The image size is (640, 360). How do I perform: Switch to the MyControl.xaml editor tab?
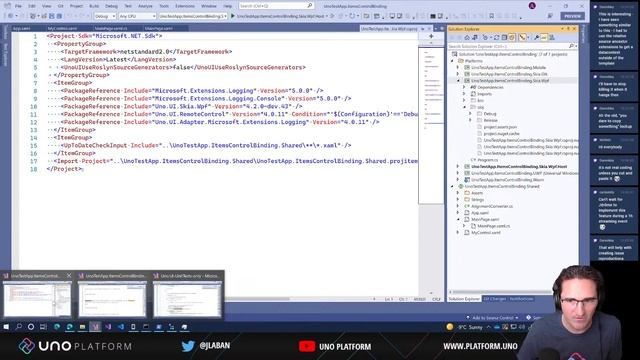(x=62, y=29)
